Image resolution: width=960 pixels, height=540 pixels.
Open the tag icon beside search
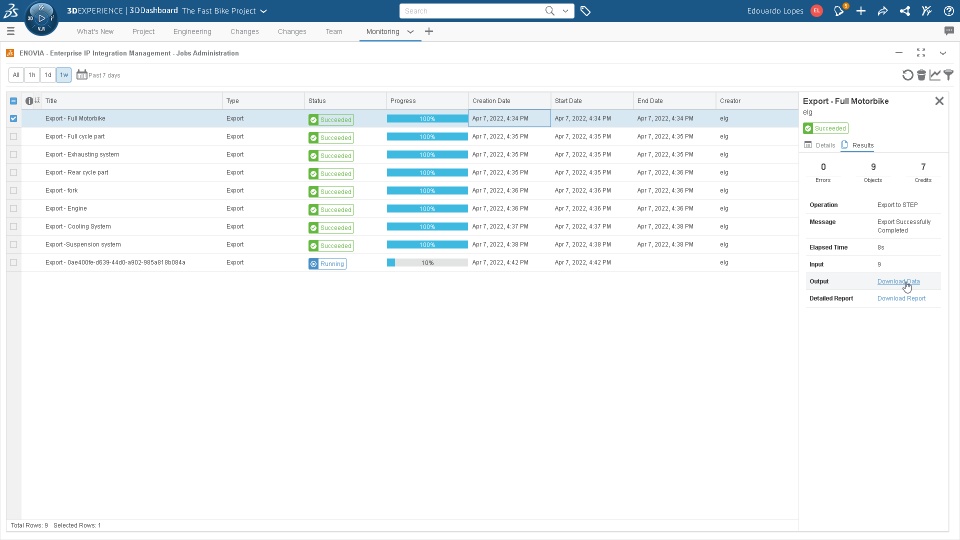point(585,11)
